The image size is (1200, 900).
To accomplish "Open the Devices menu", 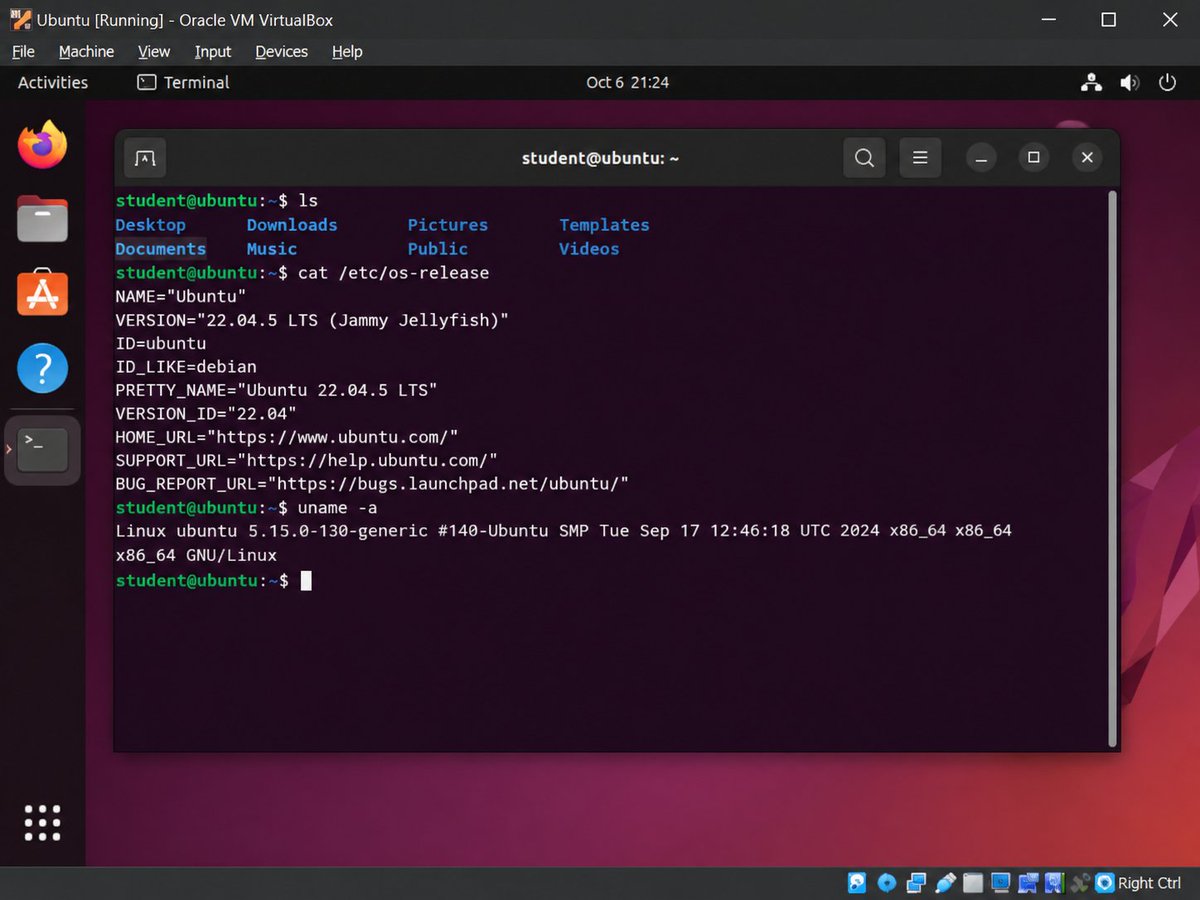I will (x=282, y=51).
